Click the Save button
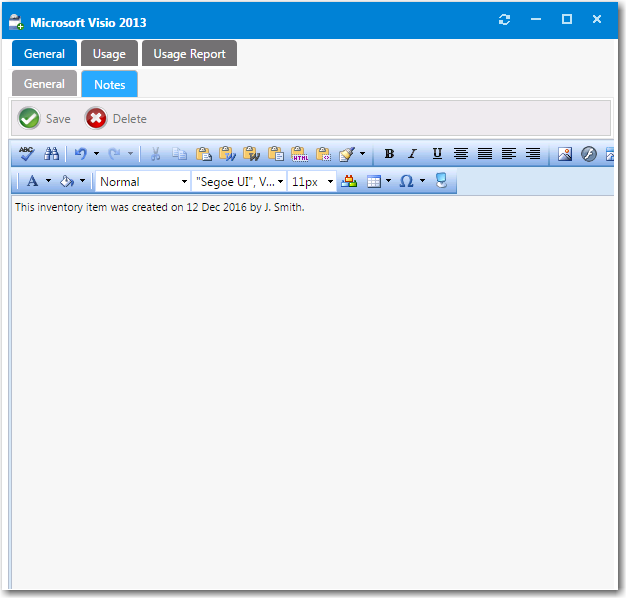The image size is (626, 598). pos(45,119)
